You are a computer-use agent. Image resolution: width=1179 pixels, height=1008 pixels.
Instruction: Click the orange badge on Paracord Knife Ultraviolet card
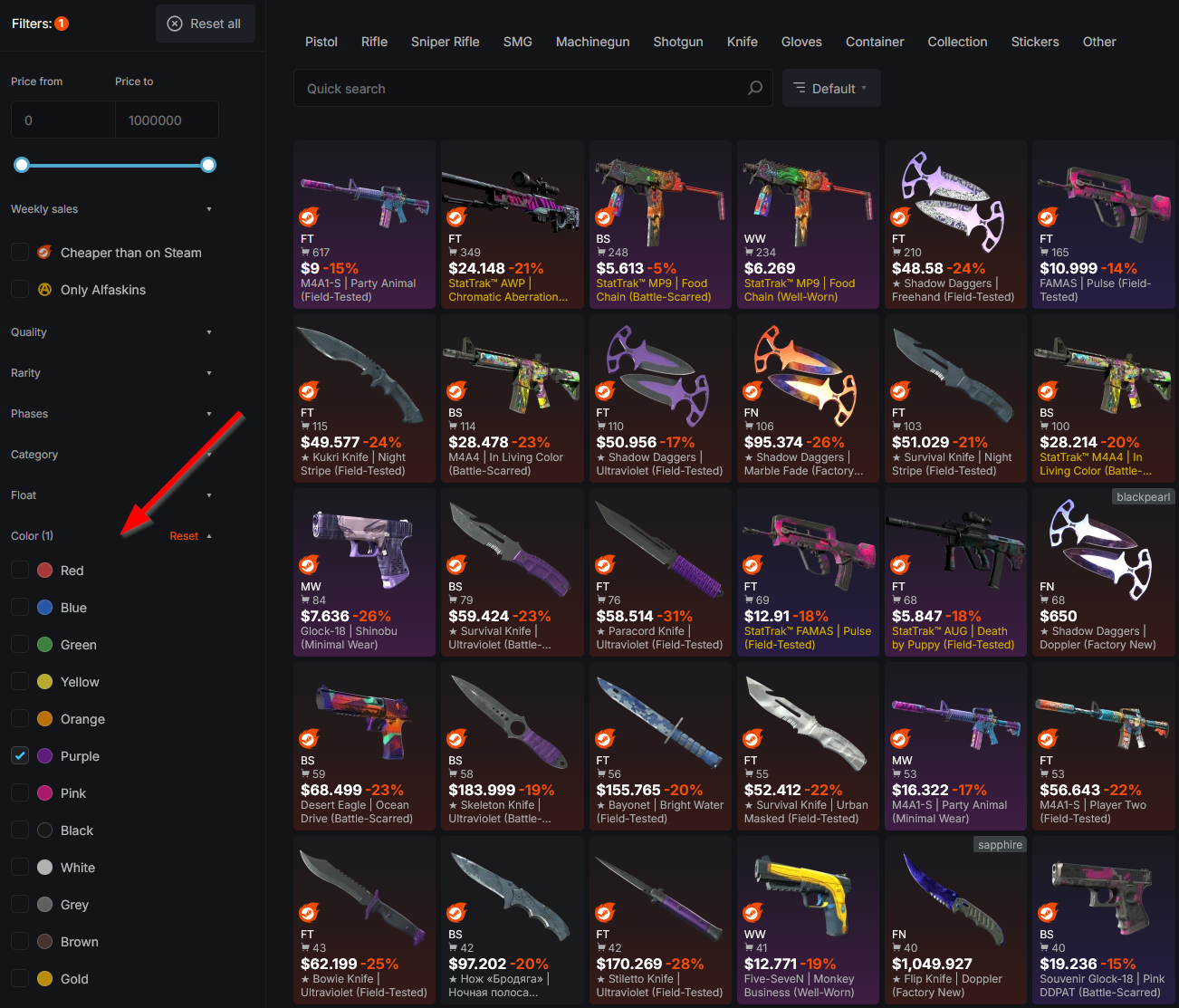tap(605, 565)
